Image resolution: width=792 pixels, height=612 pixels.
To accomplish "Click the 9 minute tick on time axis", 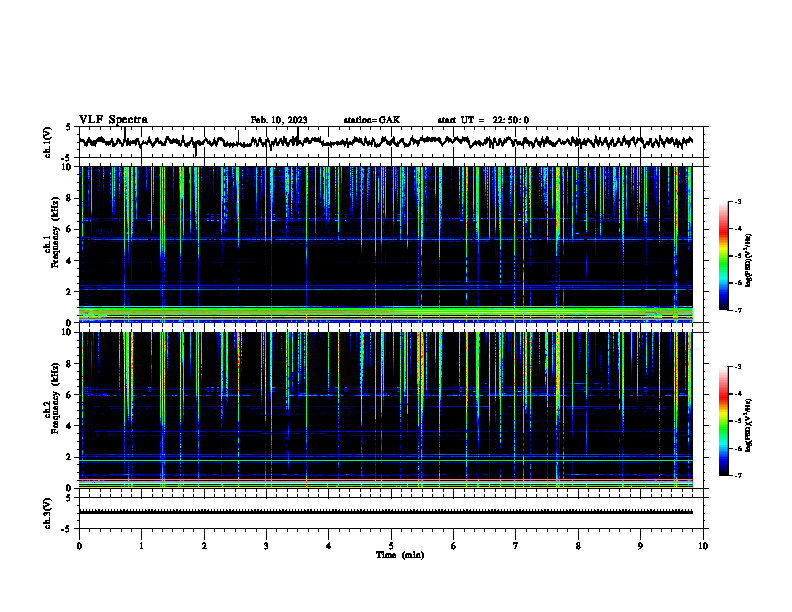I will pos(640,546).
